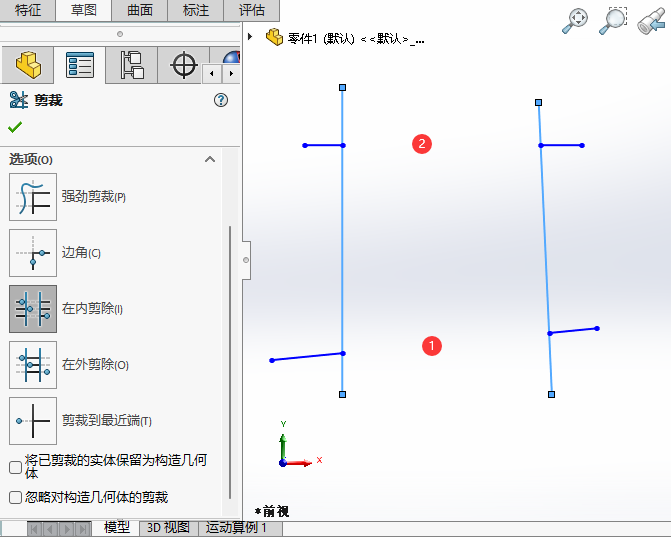Click the 零件1 (默认) flyout tree label
The height and width of the screenshot is (537, 671).
(x=356, y=39)
